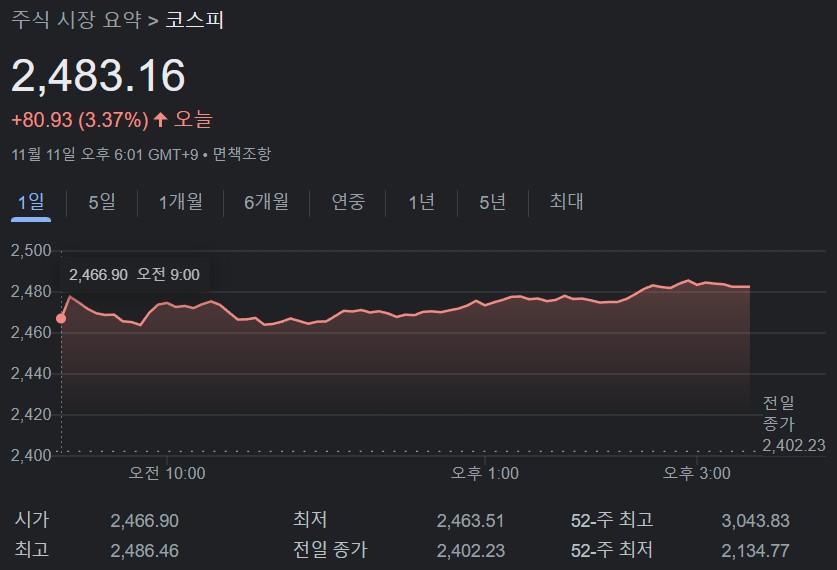Click the 시가 value 2,466.90
The width and height of the screenshot is (837, 570).
click(x=145, y=521)
